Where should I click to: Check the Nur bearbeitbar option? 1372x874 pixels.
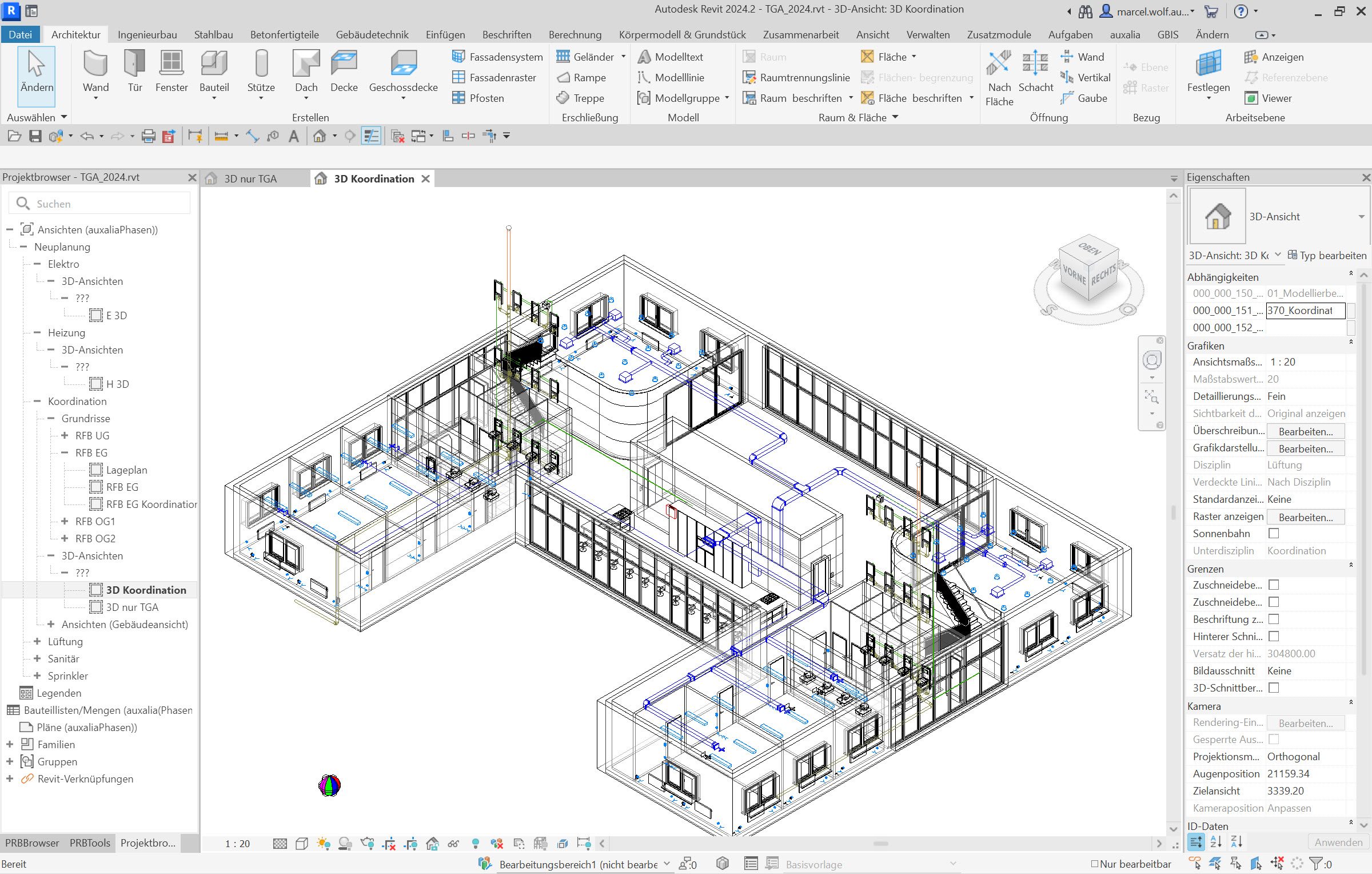1095,864
